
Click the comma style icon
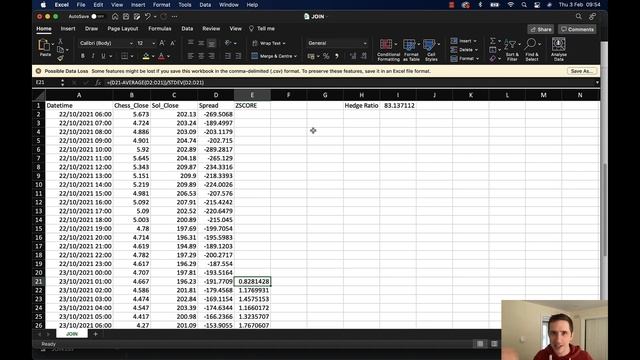click(337, 56)
